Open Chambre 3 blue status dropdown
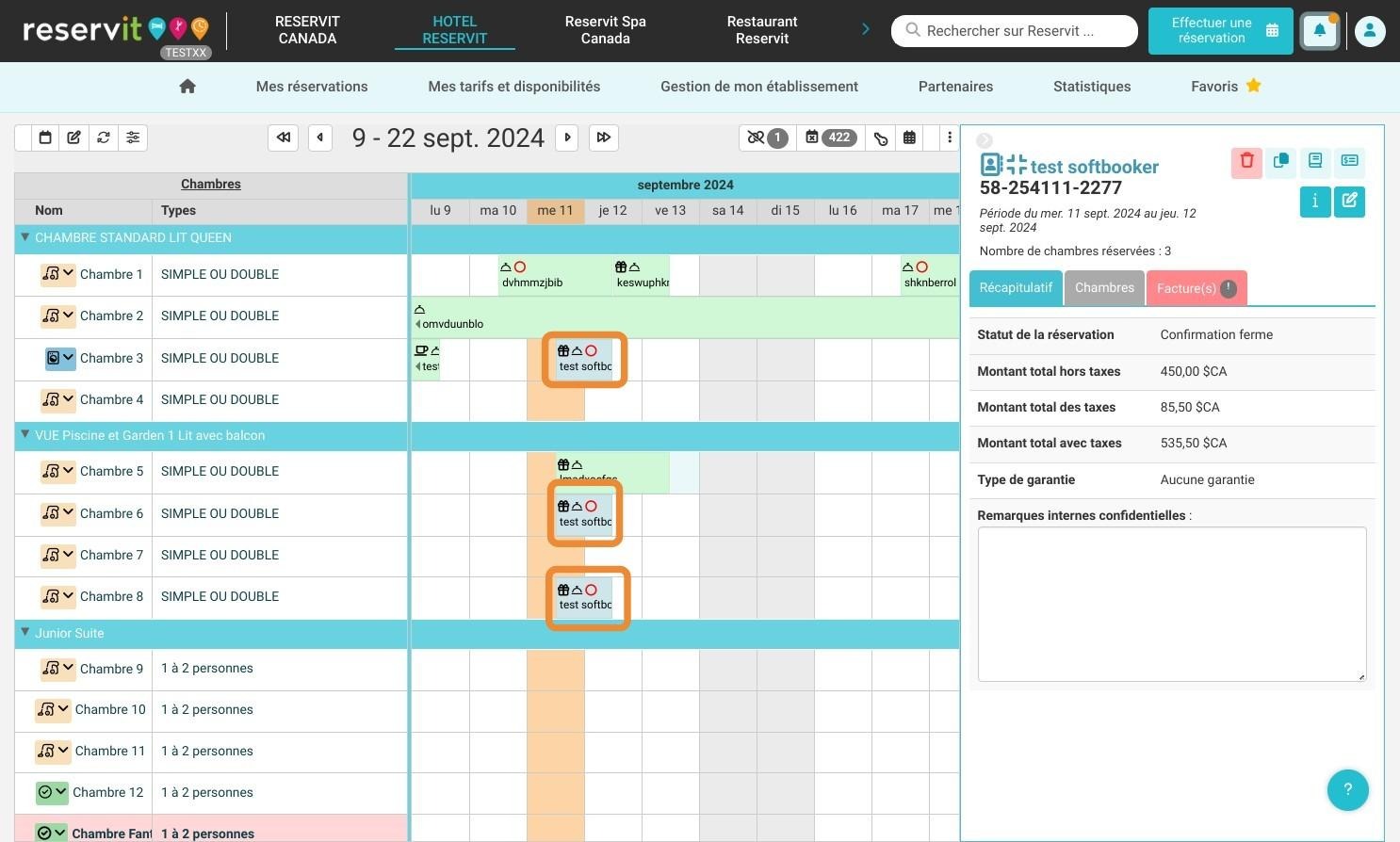Screen dimensions: 1400x842 60,358
